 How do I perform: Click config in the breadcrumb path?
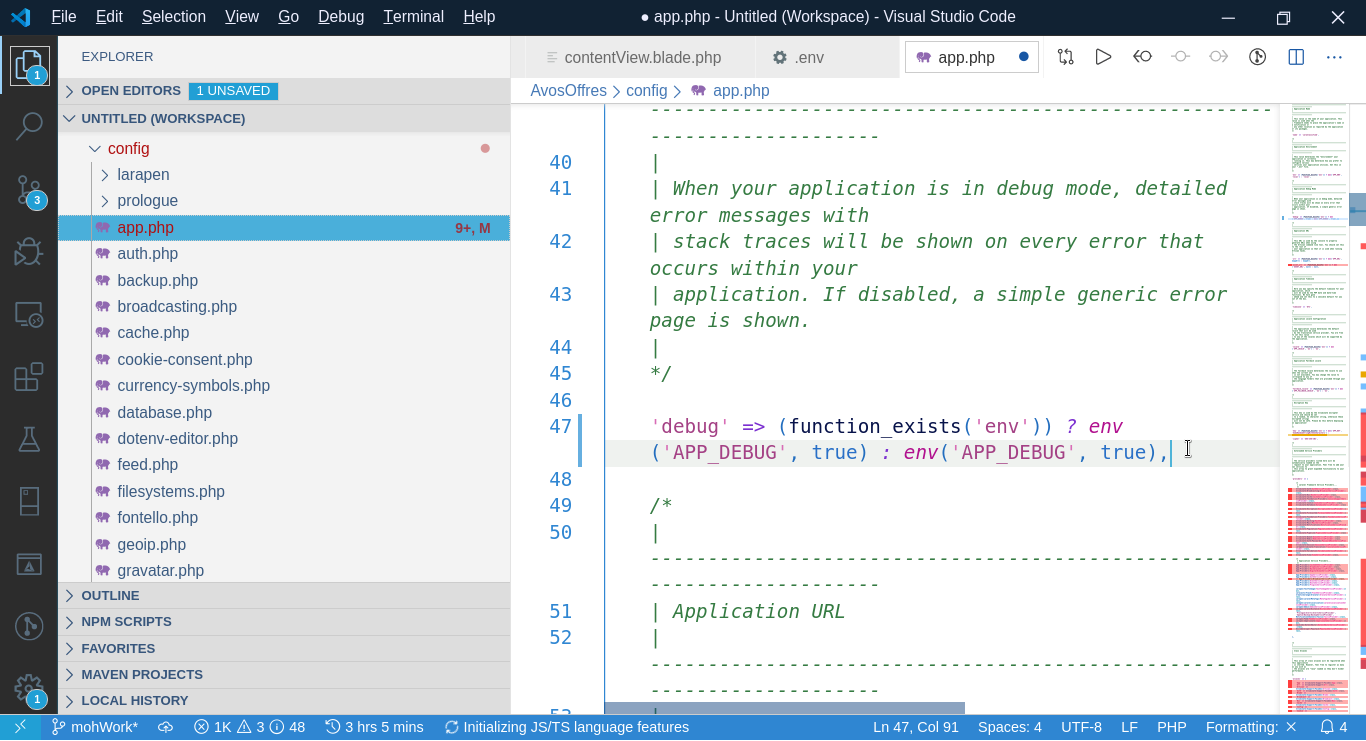coord(647,91)
